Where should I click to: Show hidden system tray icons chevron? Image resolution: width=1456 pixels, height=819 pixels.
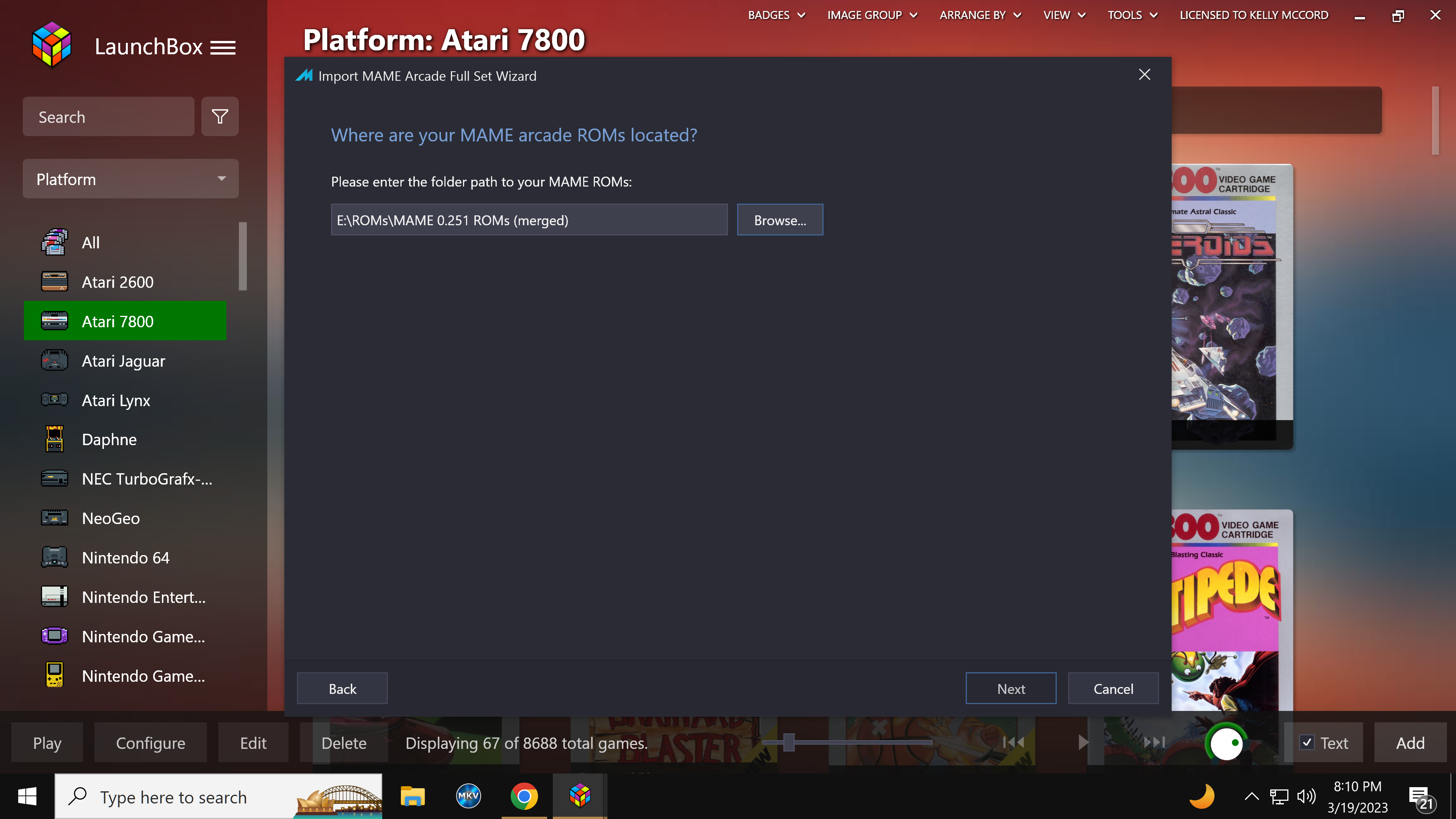coord(1251,797)
